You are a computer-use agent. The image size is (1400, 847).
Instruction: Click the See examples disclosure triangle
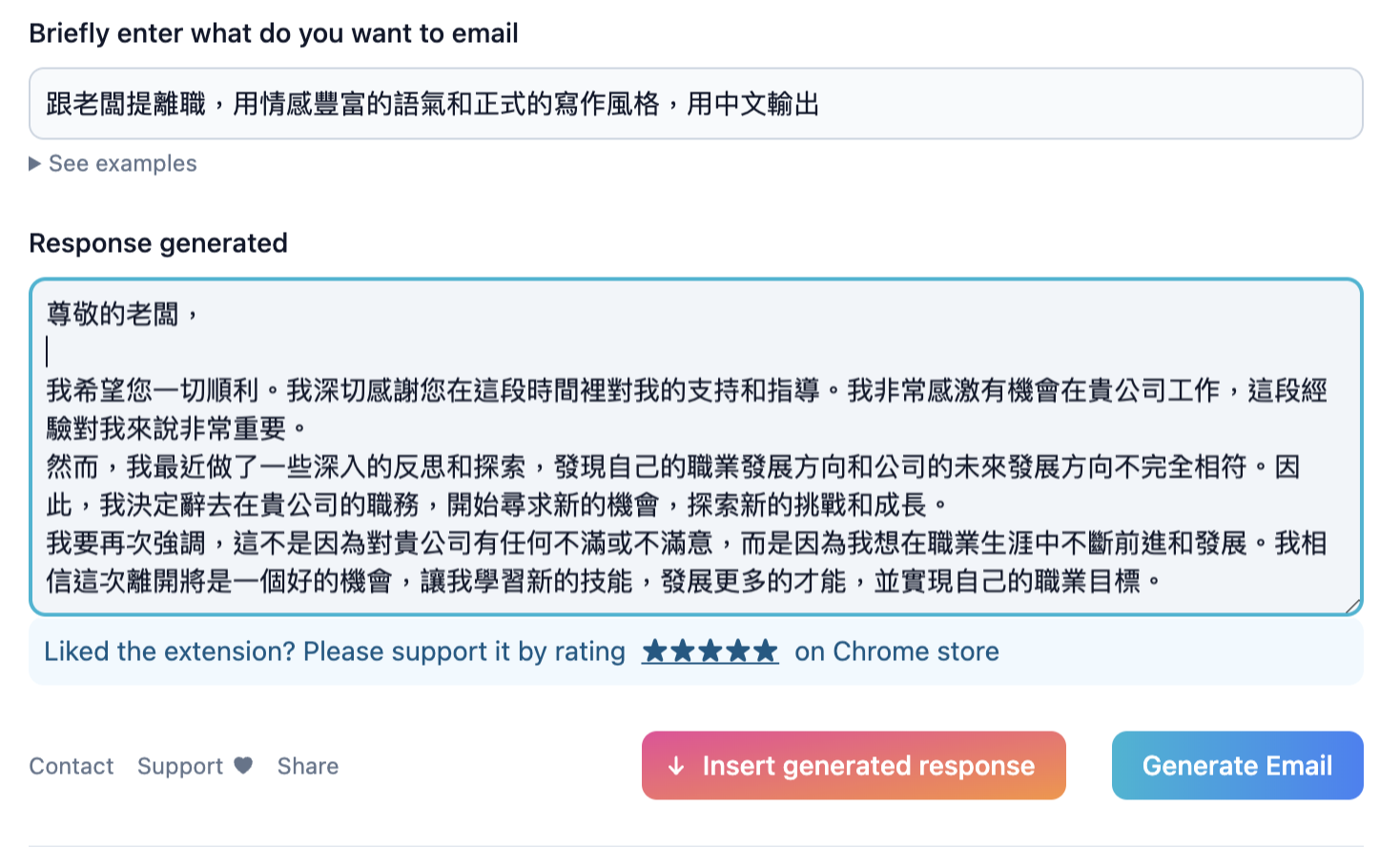[35, 163]
